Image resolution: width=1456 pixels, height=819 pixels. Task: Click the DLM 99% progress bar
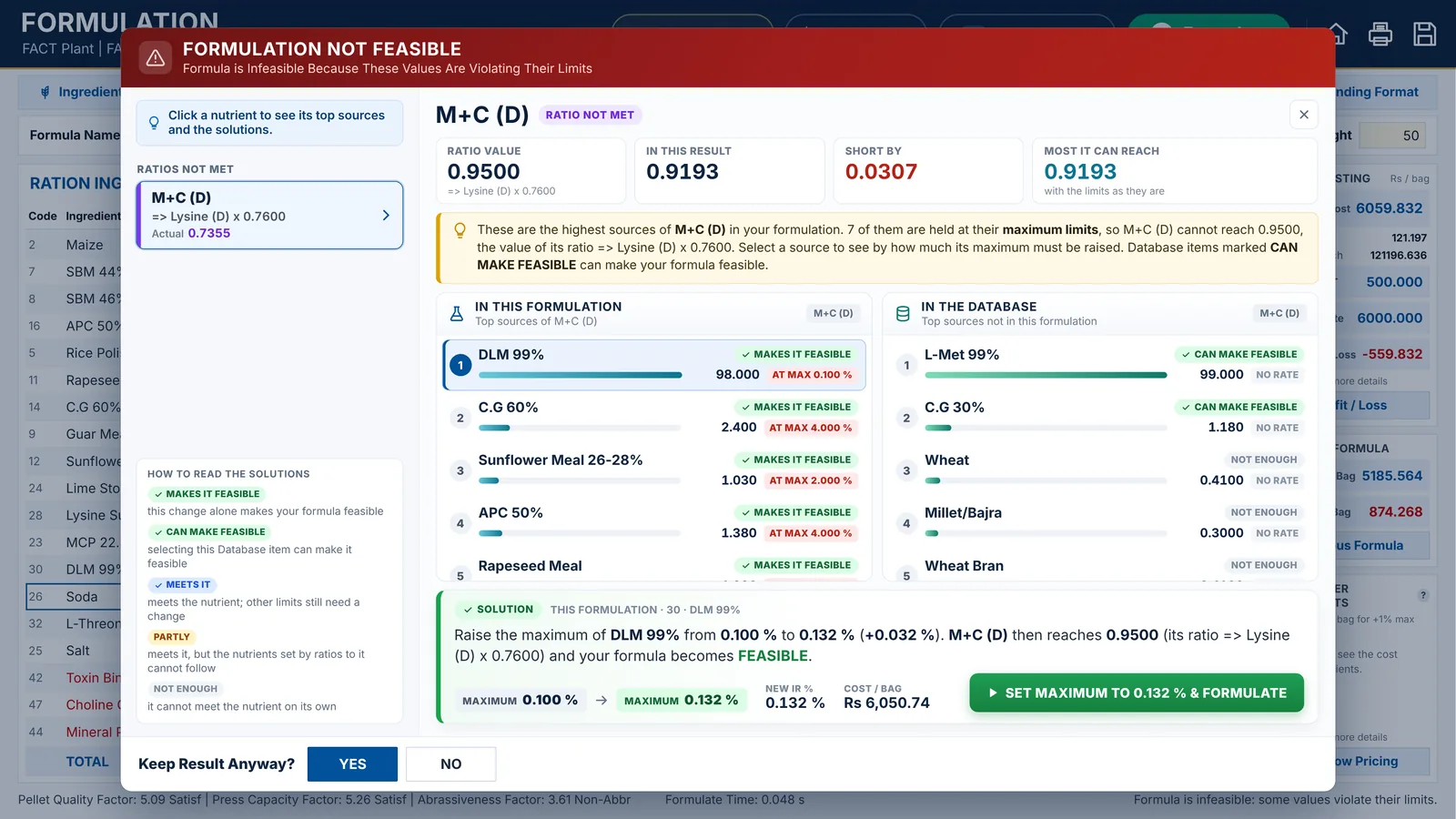[580, 375]
